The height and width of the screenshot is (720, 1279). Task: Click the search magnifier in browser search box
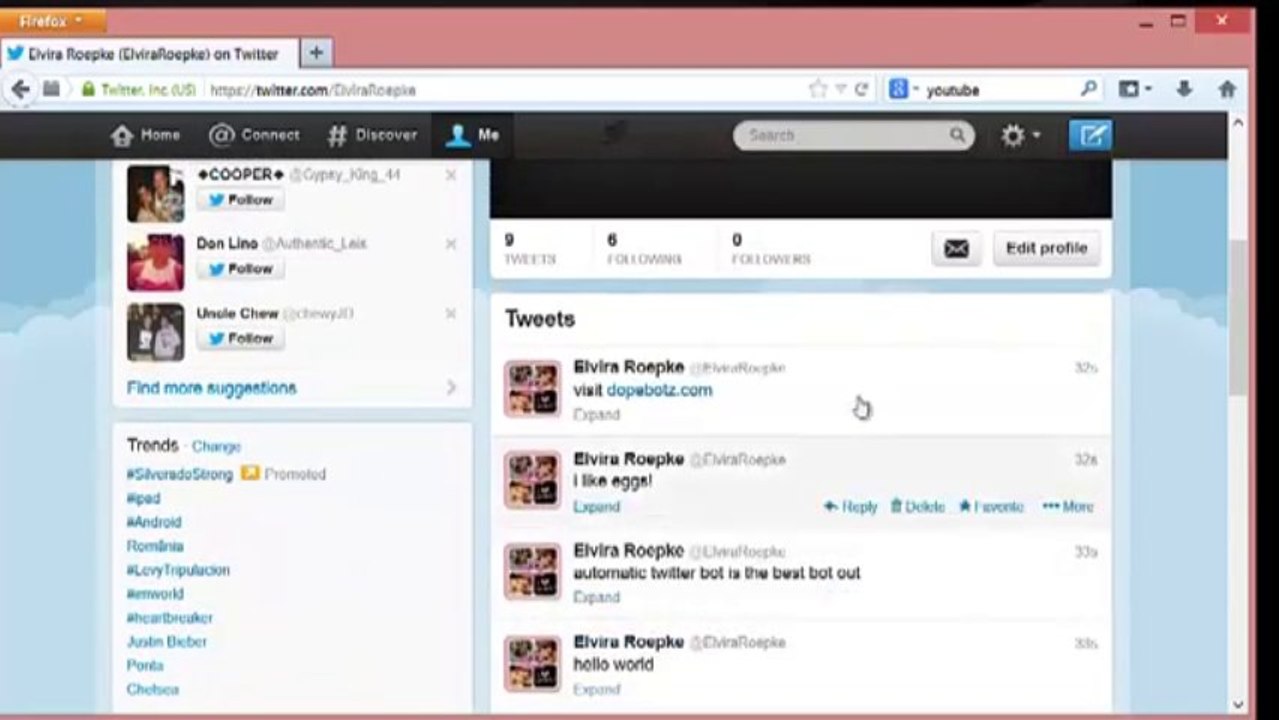coord(1089,89)
